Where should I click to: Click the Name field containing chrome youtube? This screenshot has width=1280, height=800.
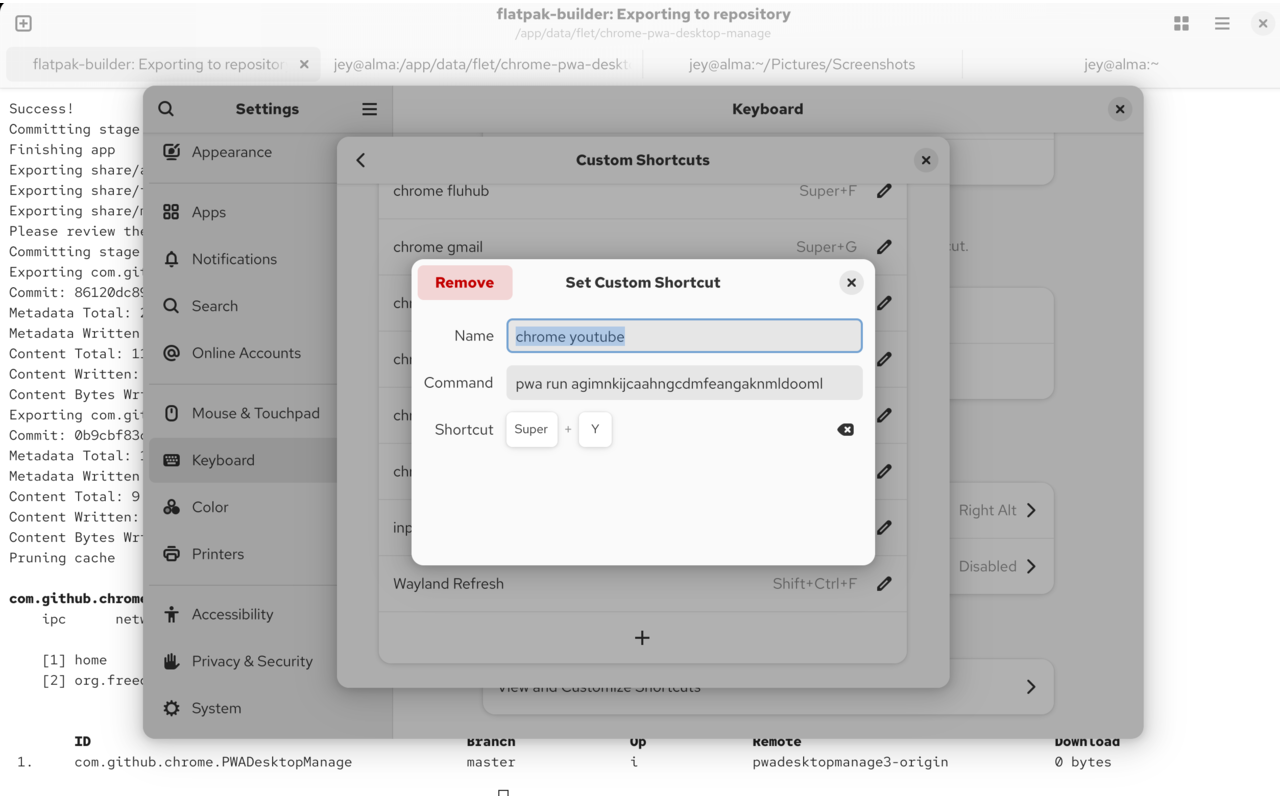(684, 337)
